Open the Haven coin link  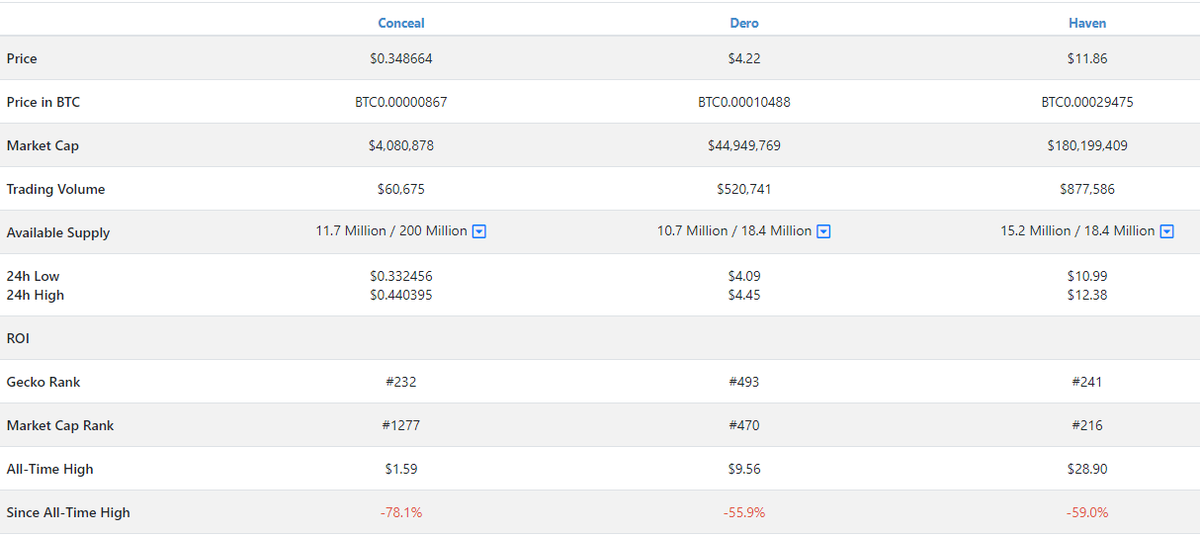1087,23
